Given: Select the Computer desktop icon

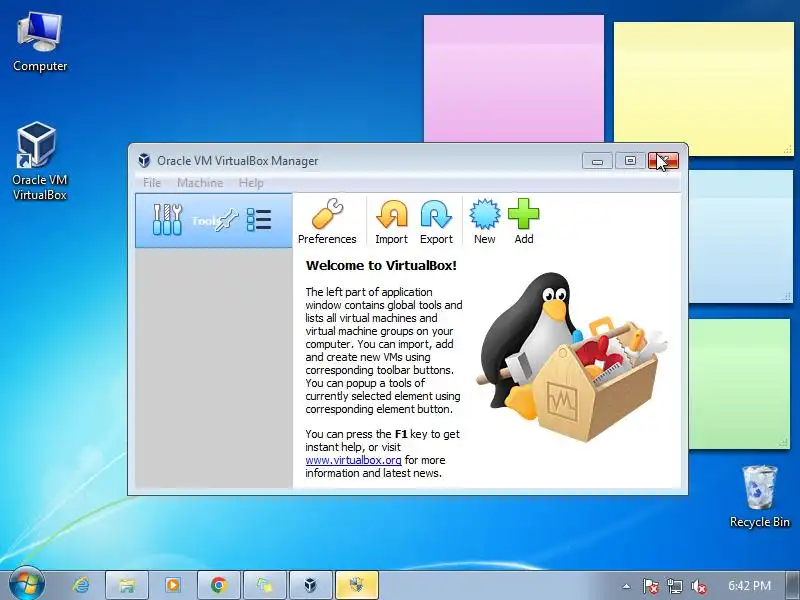Looking at the screenshot, I should point(40,42).
